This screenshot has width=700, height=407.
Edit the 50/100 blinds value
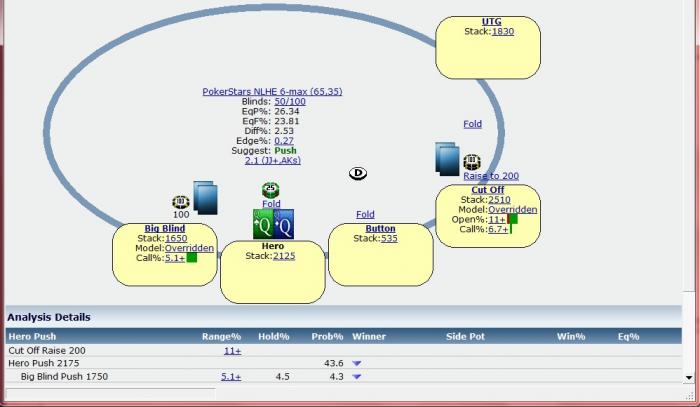[x=290, y=101]
